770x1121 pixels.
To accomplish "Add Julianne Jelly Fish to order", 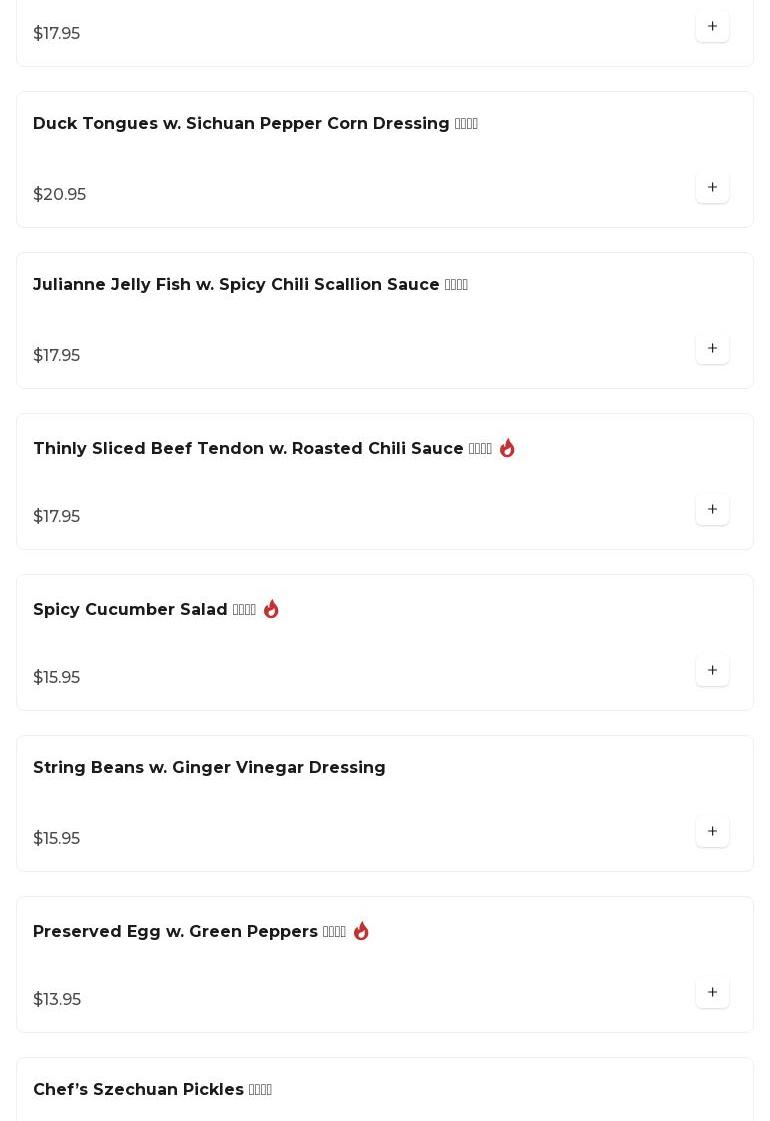I will click(712, 348).
